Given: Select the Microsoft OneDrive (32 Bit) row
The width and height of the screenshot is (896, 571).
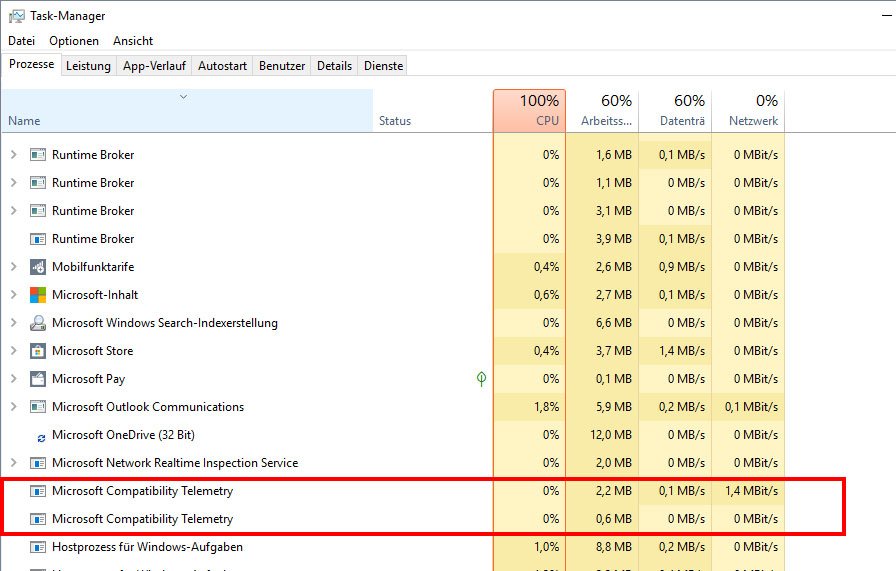Looking at the screenshot, I should (x=393, y=435).
